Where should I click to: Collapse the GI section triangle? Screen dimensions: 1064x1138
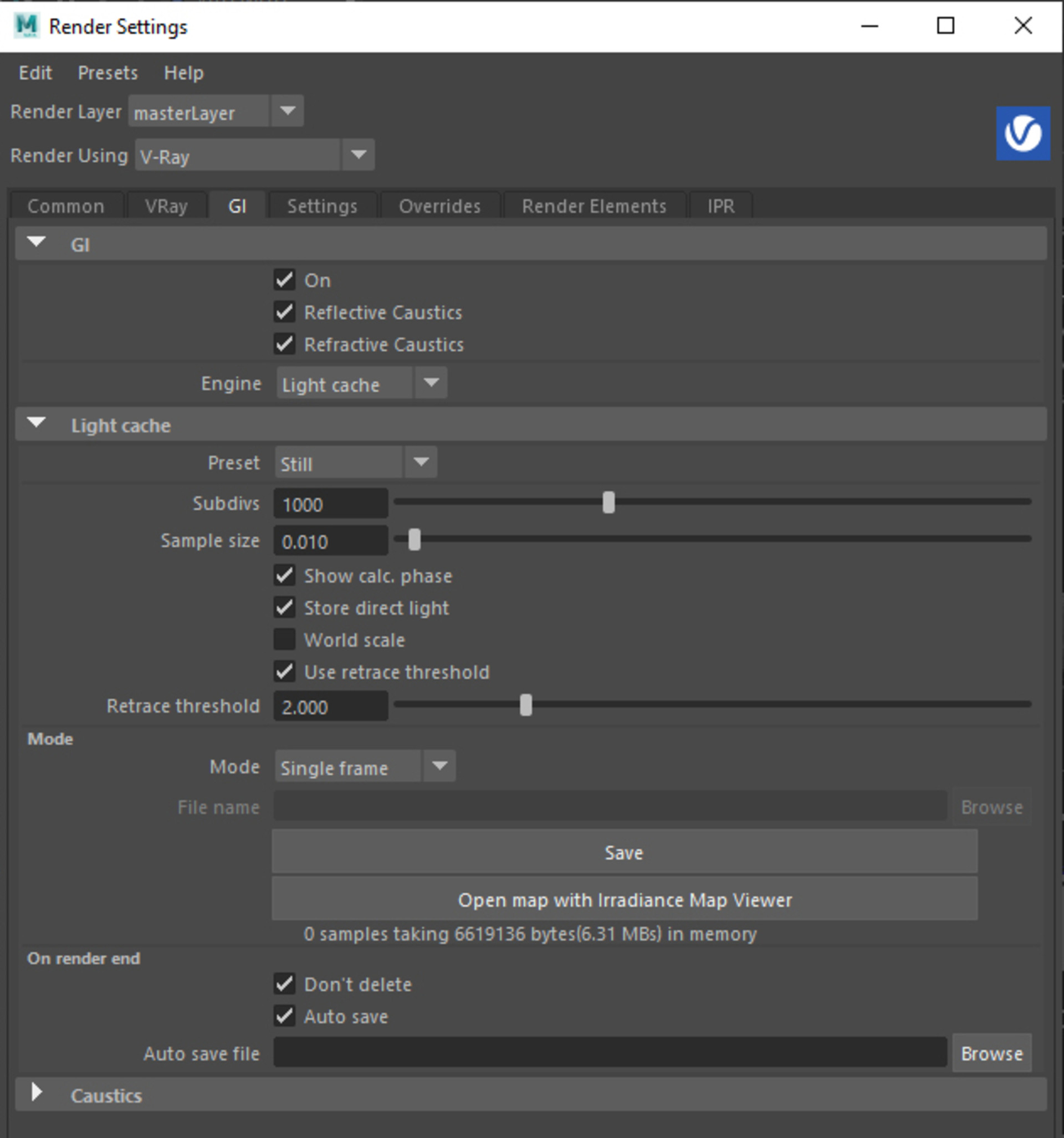pyautogui.click(x=37, y=243)
